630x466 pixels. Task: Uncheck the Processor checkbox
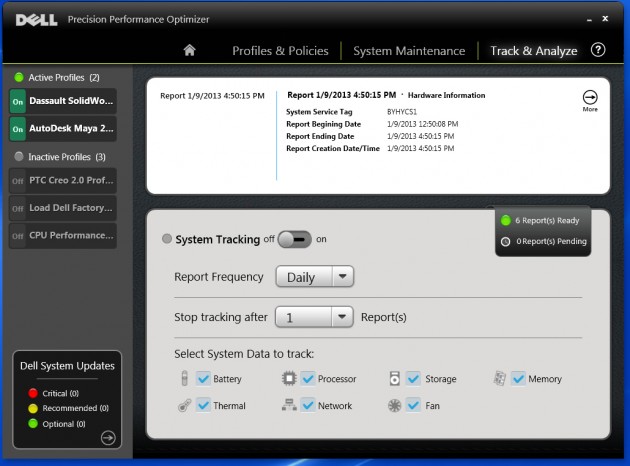(x=308, y=378)
